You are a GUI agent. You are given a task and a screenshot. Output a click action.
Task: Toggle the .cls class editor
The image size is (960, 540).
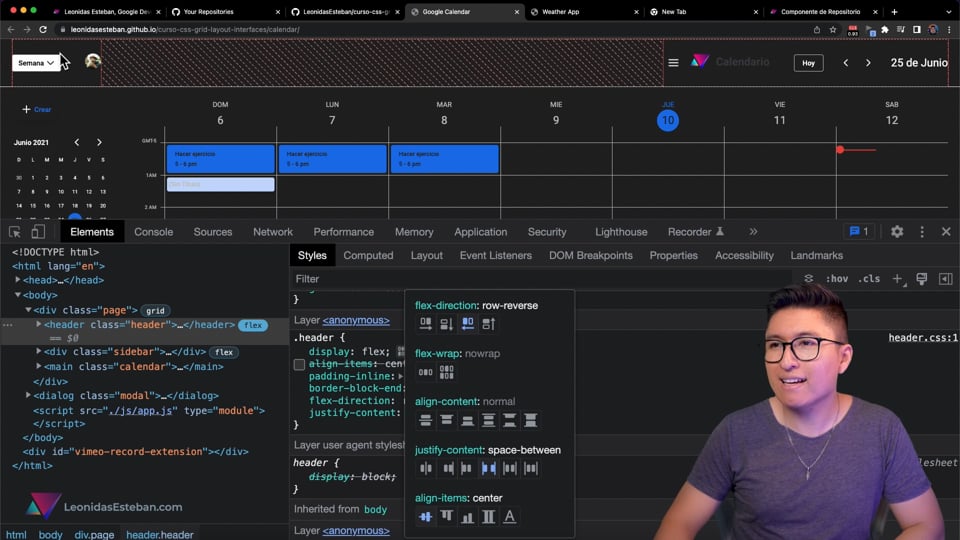click(869, 279)
